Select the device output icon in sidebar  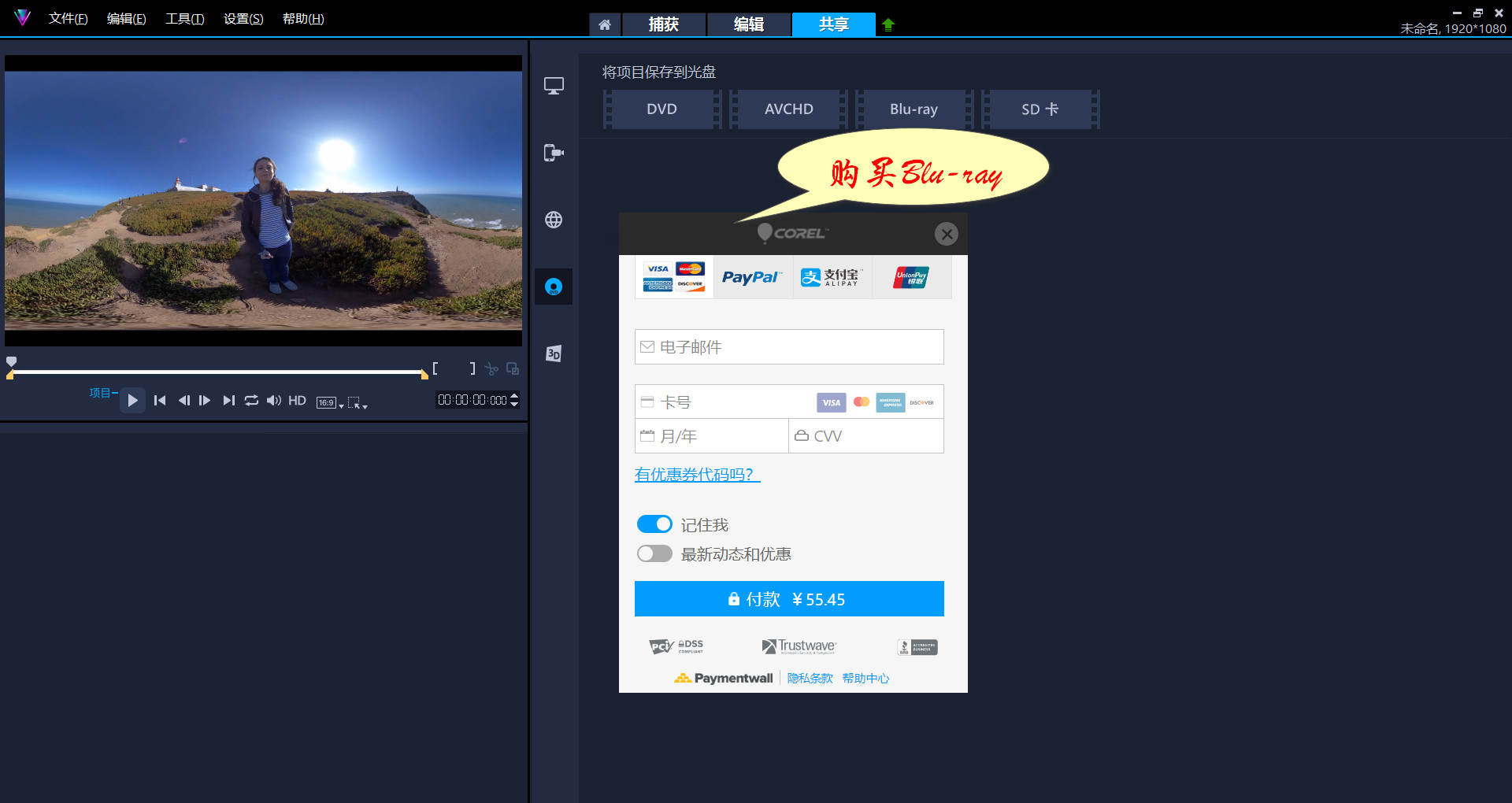(554, 153)
